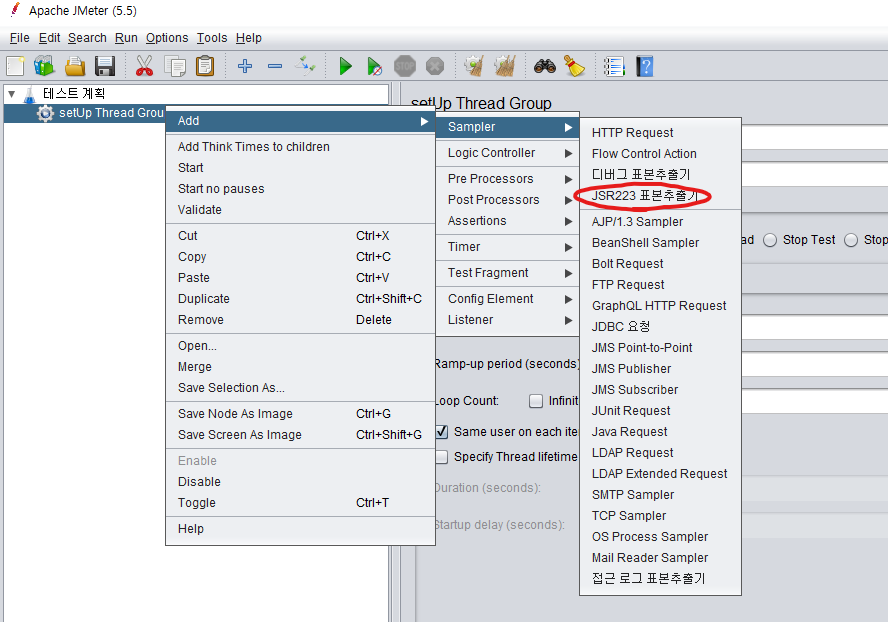The width and height of the screenshot is (888, 622).
Task: Choose TCP Sampler entry
Action: 660,516
